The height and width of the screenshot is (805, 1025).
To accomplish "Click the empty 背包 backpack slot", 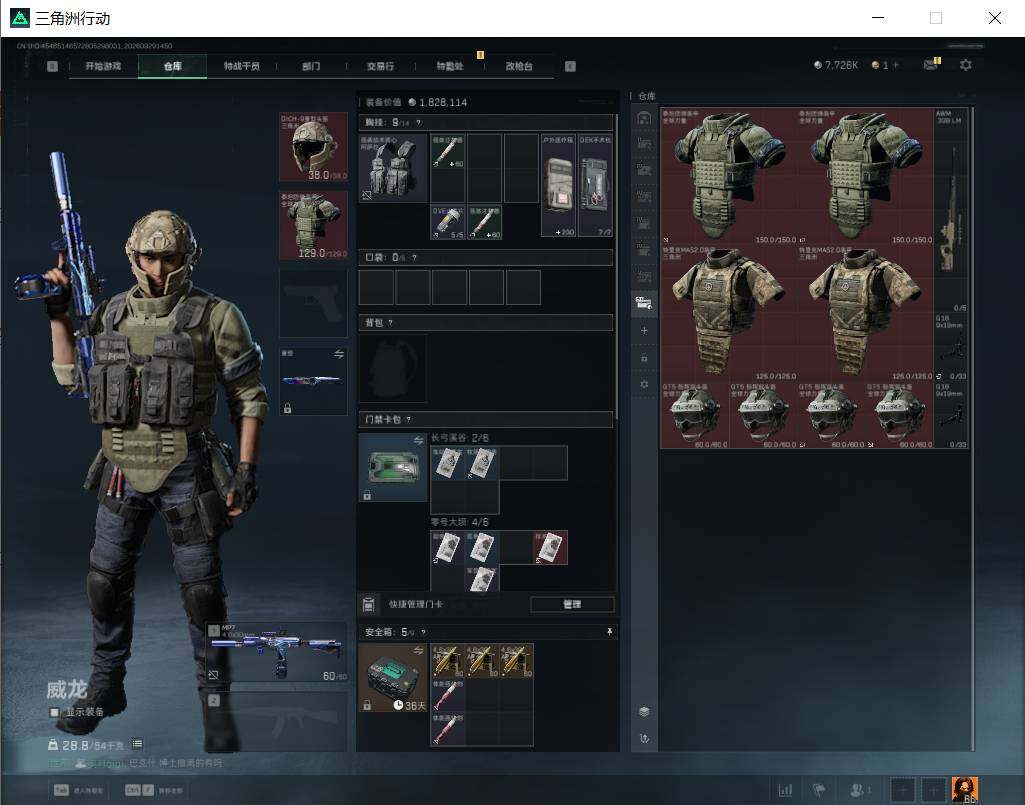I will (393, 368).
